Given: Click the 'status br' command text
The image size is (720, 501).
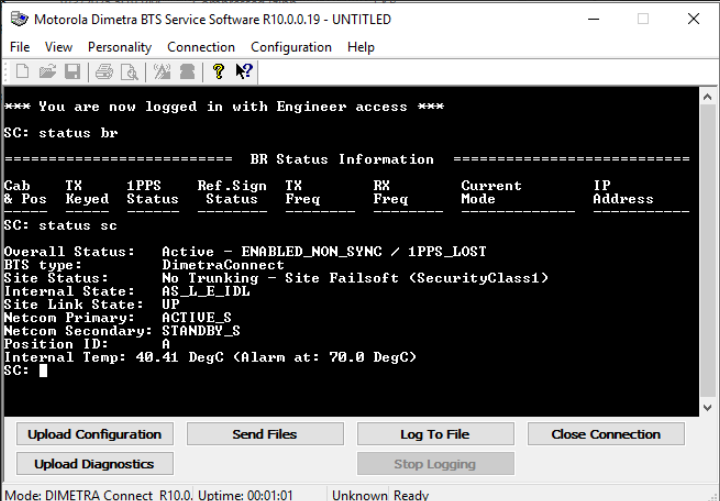Looking at the screenshot, I should pyautogui.click(x=78, y=133).
